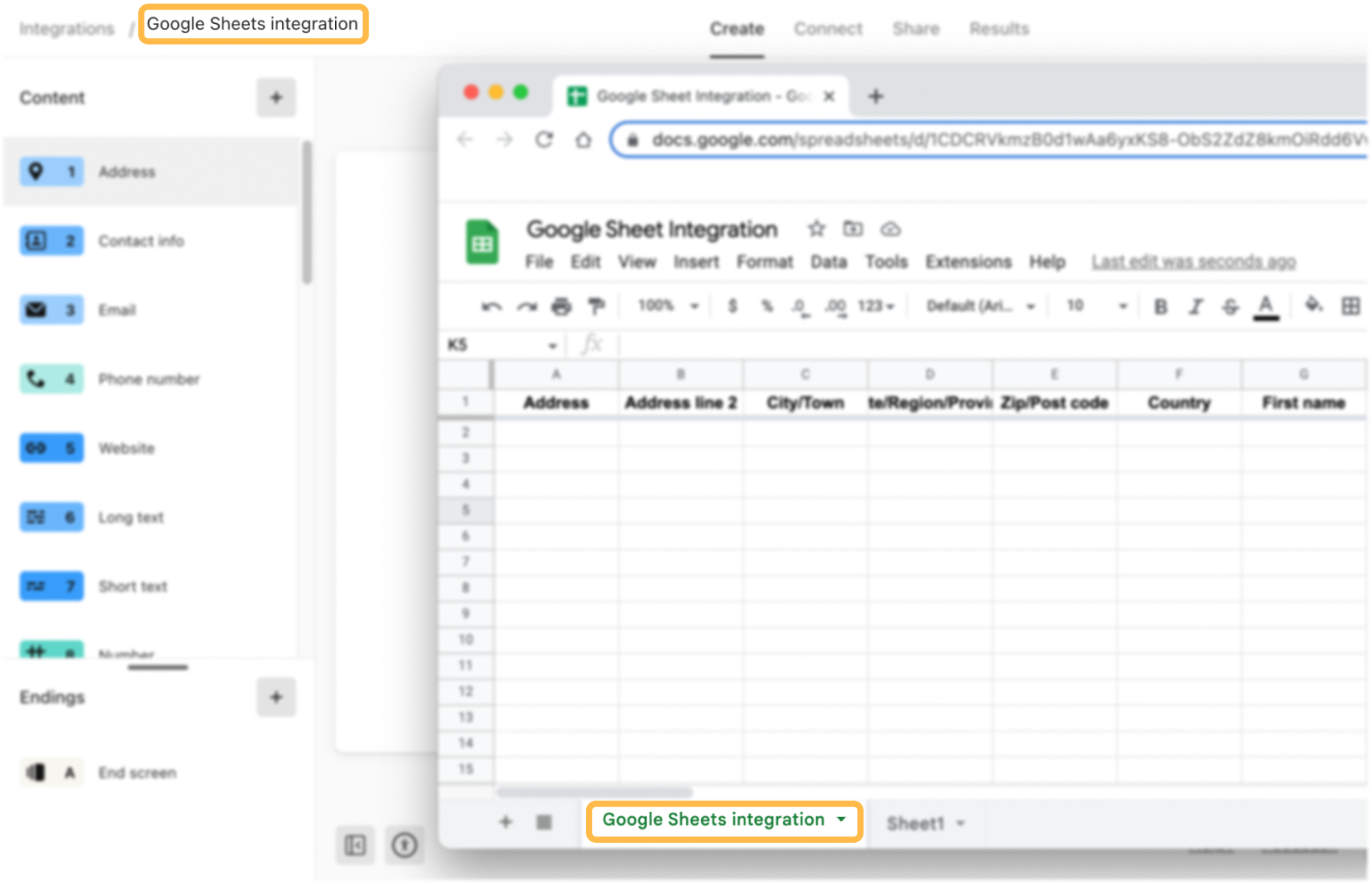Open the Extensions menu
1372x884 pixels.
968,262
